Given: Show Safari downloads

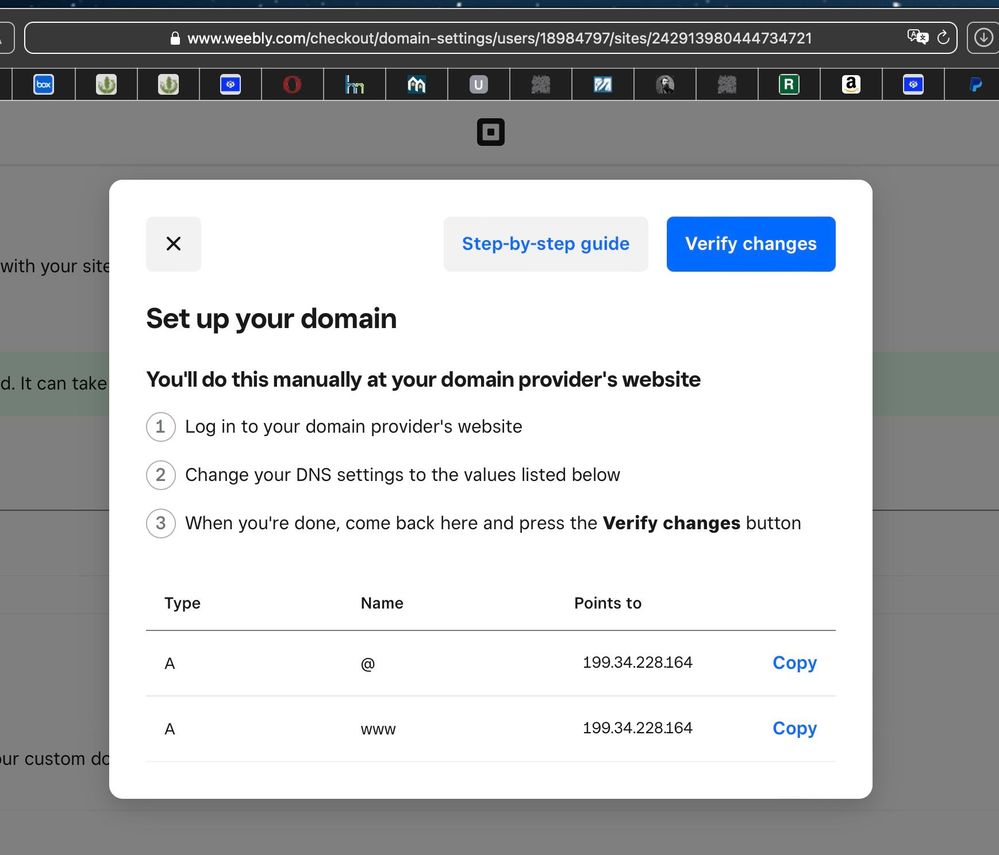Looking at the screenshot, I should point(982,38).
